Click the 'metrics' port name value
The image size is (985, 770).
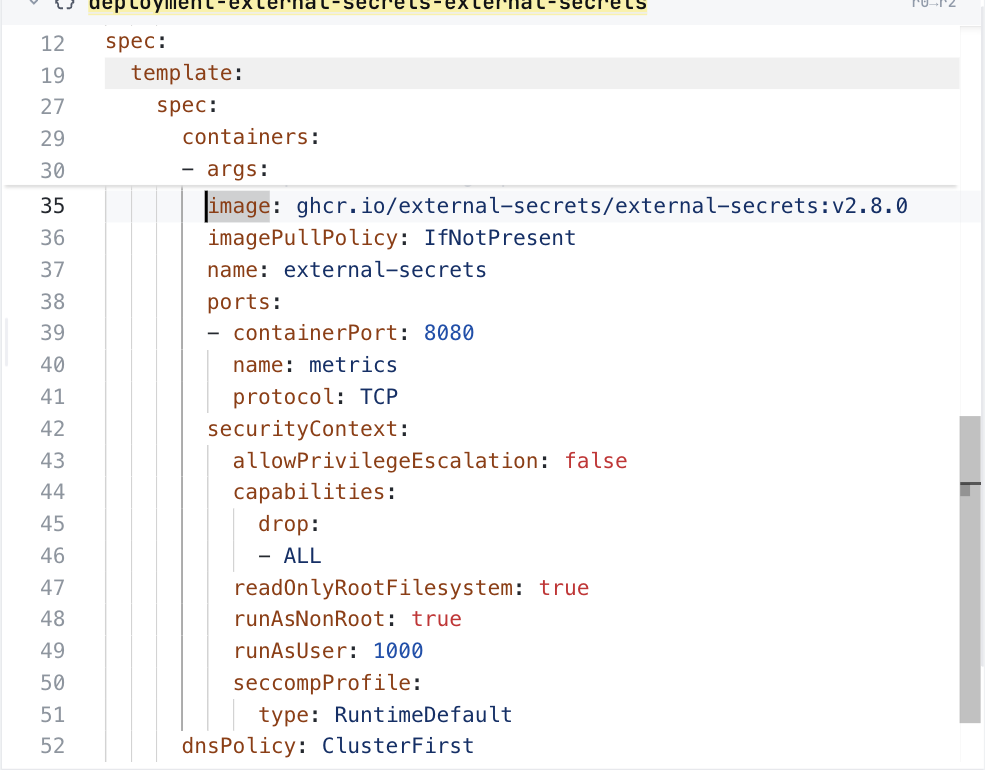(x=353, y=365)
